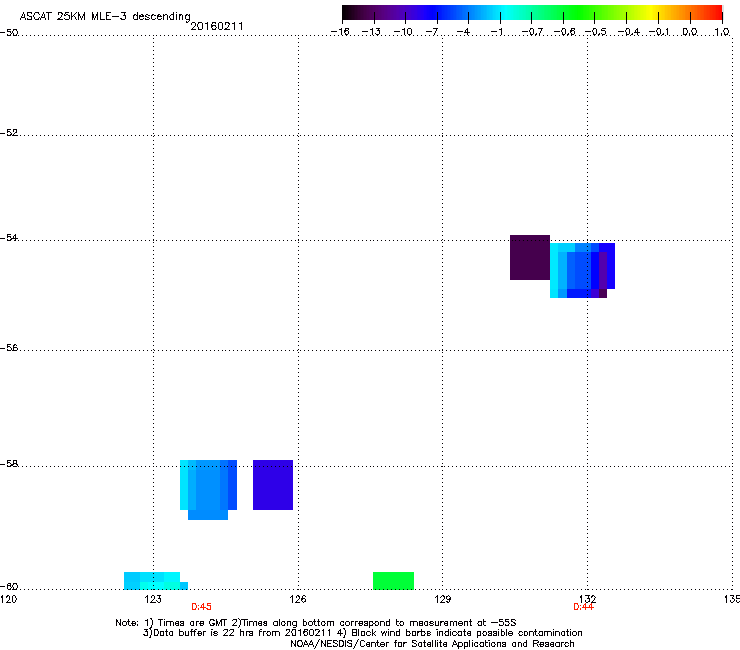Click the dark purple data block near -54
740x650 pixels.
(x=530, y=257)
